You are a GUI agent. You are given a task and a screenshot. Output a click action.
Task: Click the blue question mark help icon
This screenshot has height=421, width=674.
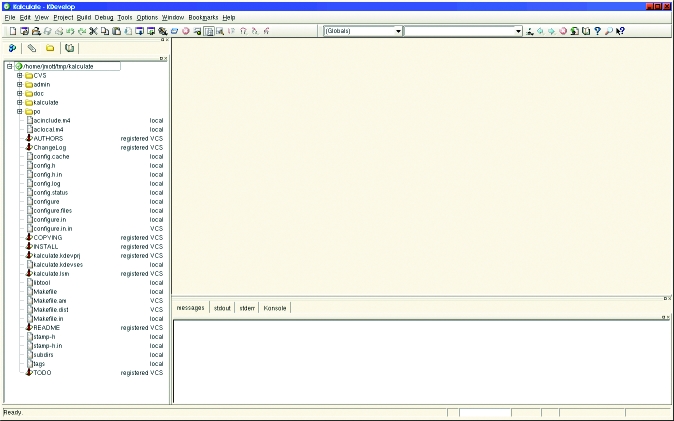tap(597, 31)
